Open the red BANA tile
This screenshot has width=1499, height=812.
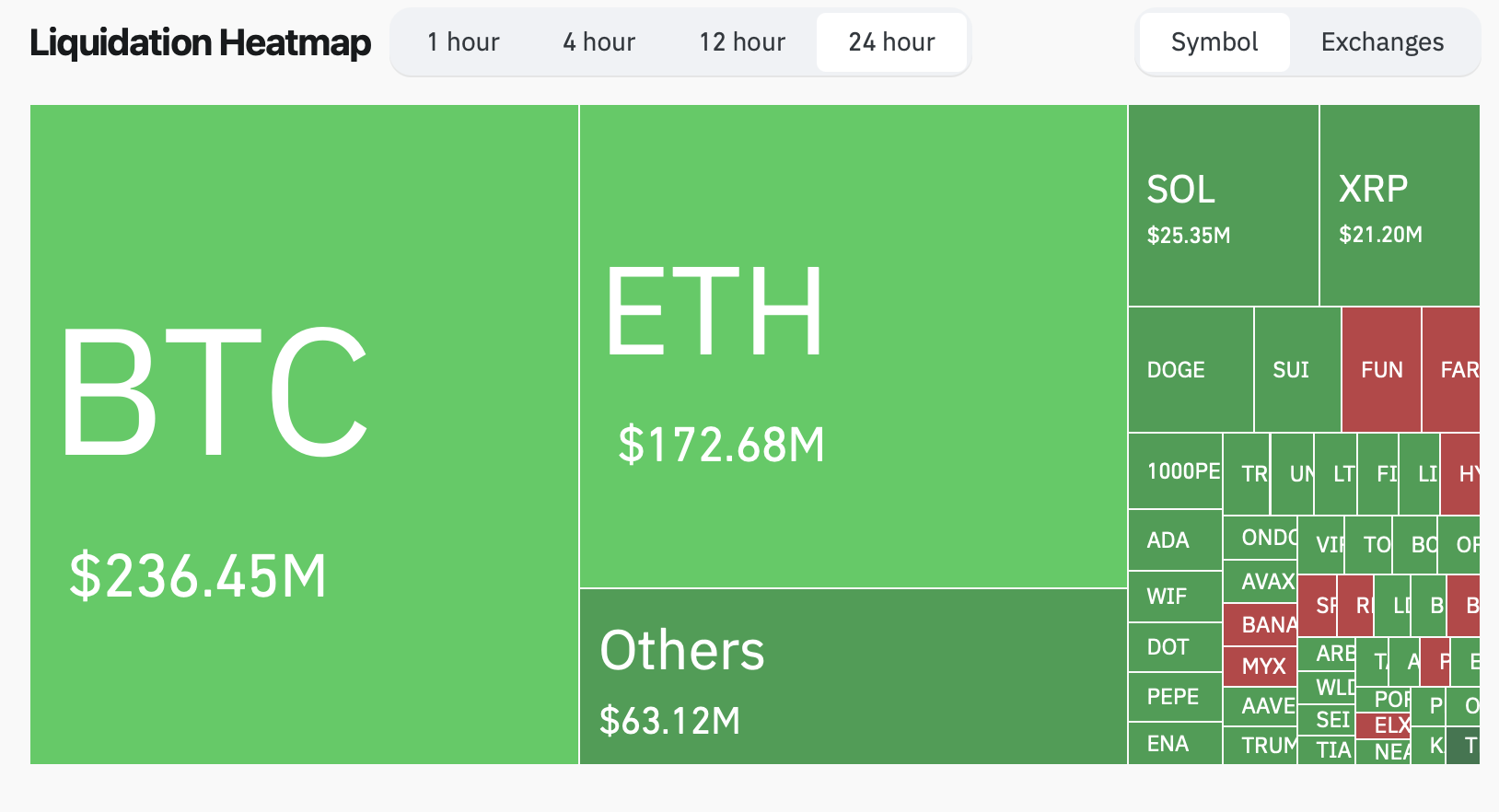coord(1260,625)
